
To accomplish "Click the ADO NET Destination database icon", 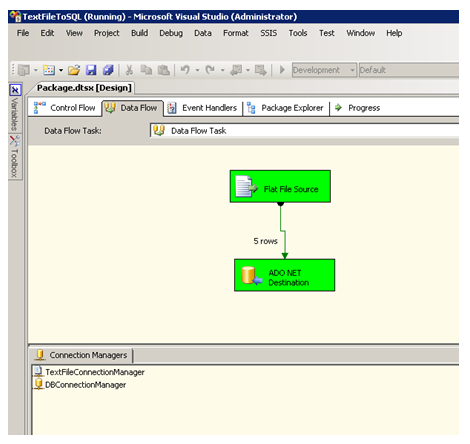I will (251, 276).
